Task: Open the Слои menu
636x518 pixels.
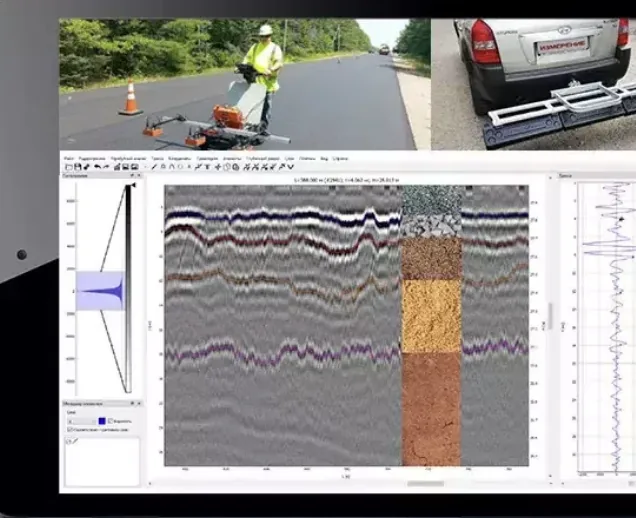Action: coord(289,158)
